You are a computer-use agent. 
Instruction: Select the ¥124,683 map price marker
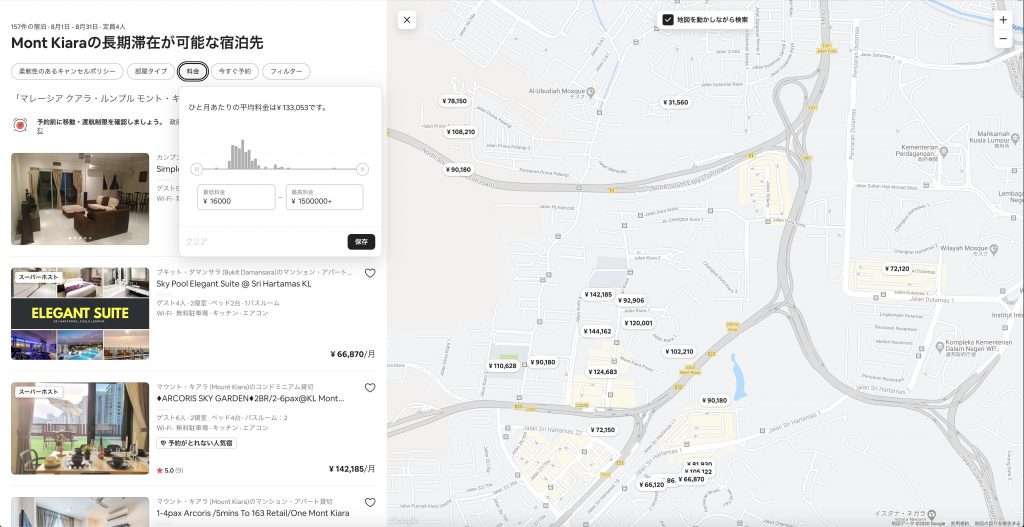point(603,372)
